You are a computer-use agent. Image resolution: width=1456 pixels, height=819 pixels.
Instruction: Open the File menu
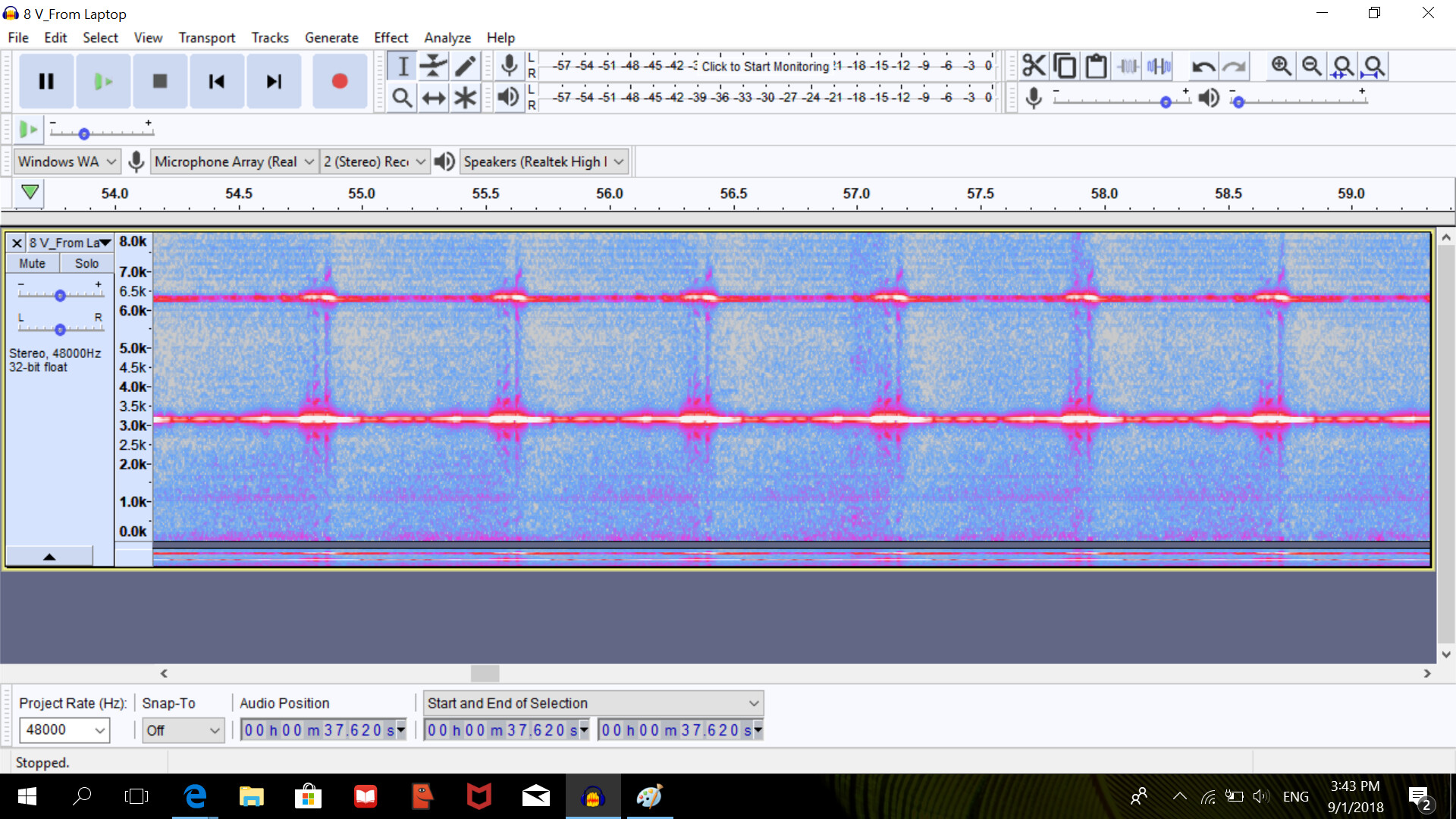click(18, 37)
